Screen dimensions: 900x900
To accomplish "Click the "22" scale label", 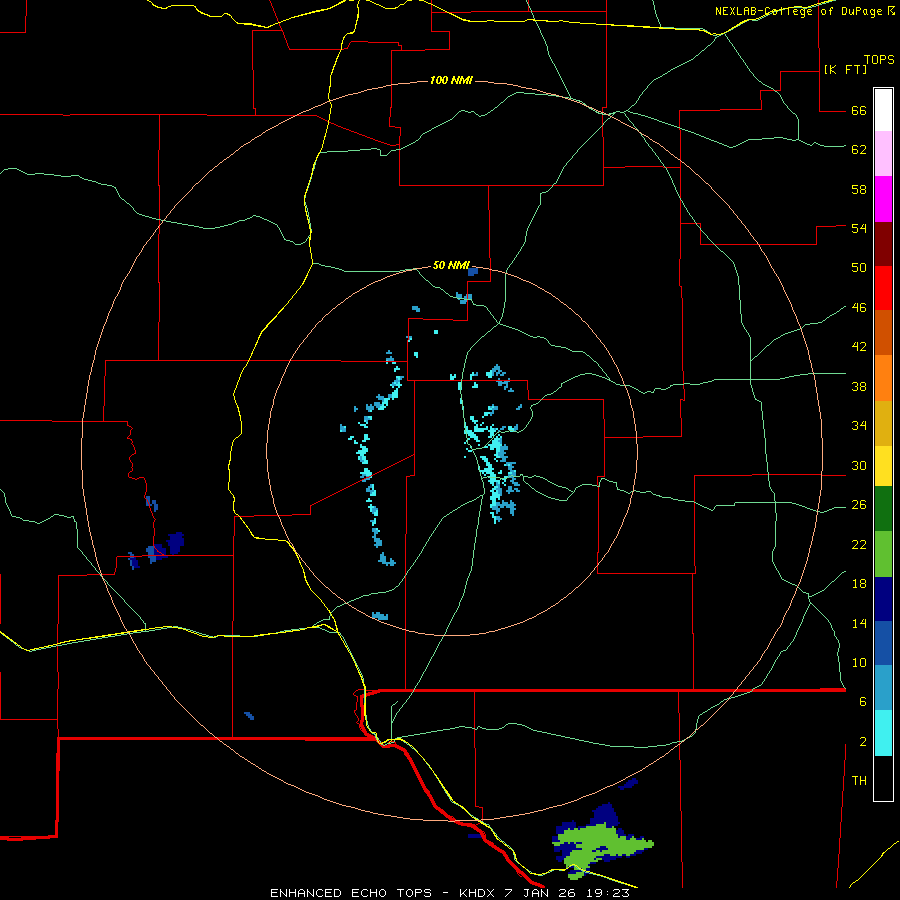I will 859,544.
